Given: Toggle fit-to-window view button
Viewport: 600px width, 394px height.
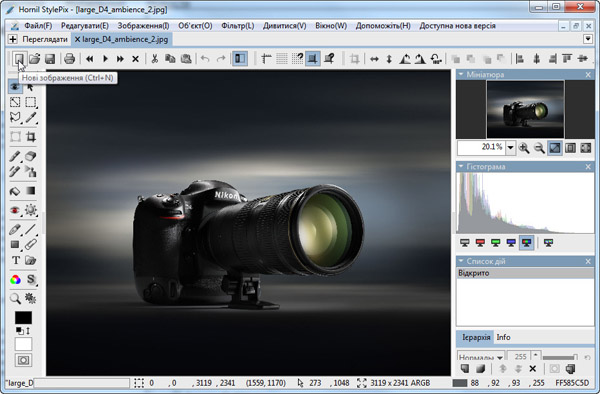Looking at the screenshot, I should point(554,148).
